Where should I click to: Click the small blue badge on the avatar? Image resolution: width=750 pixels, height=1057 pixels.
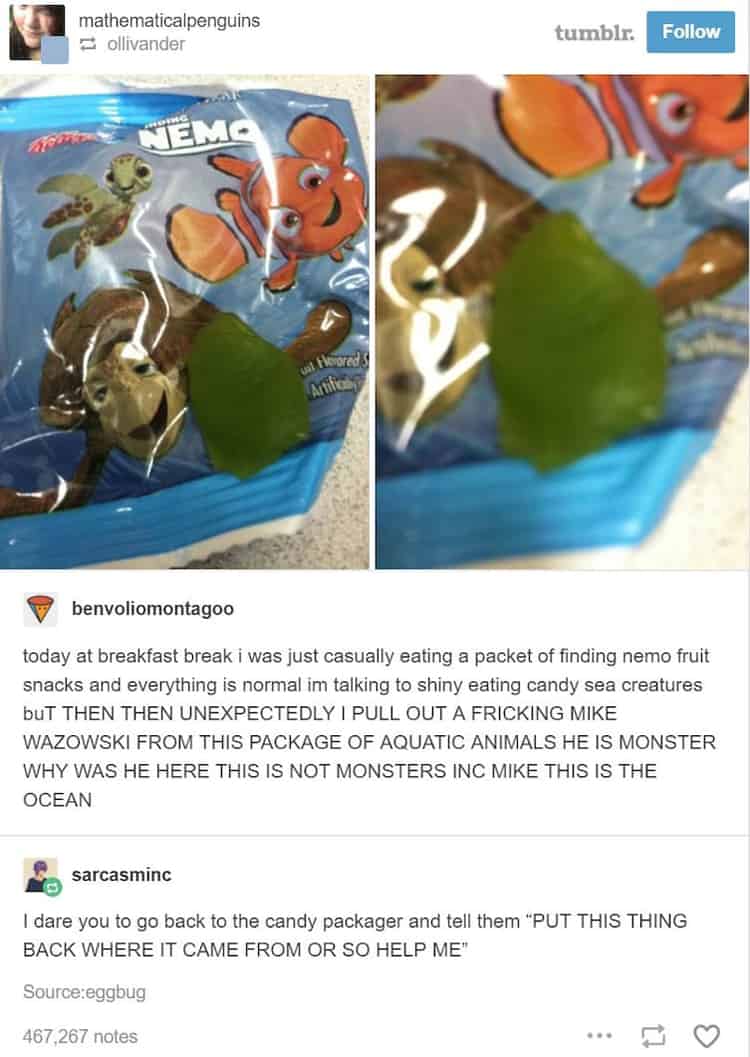(55, 51)
